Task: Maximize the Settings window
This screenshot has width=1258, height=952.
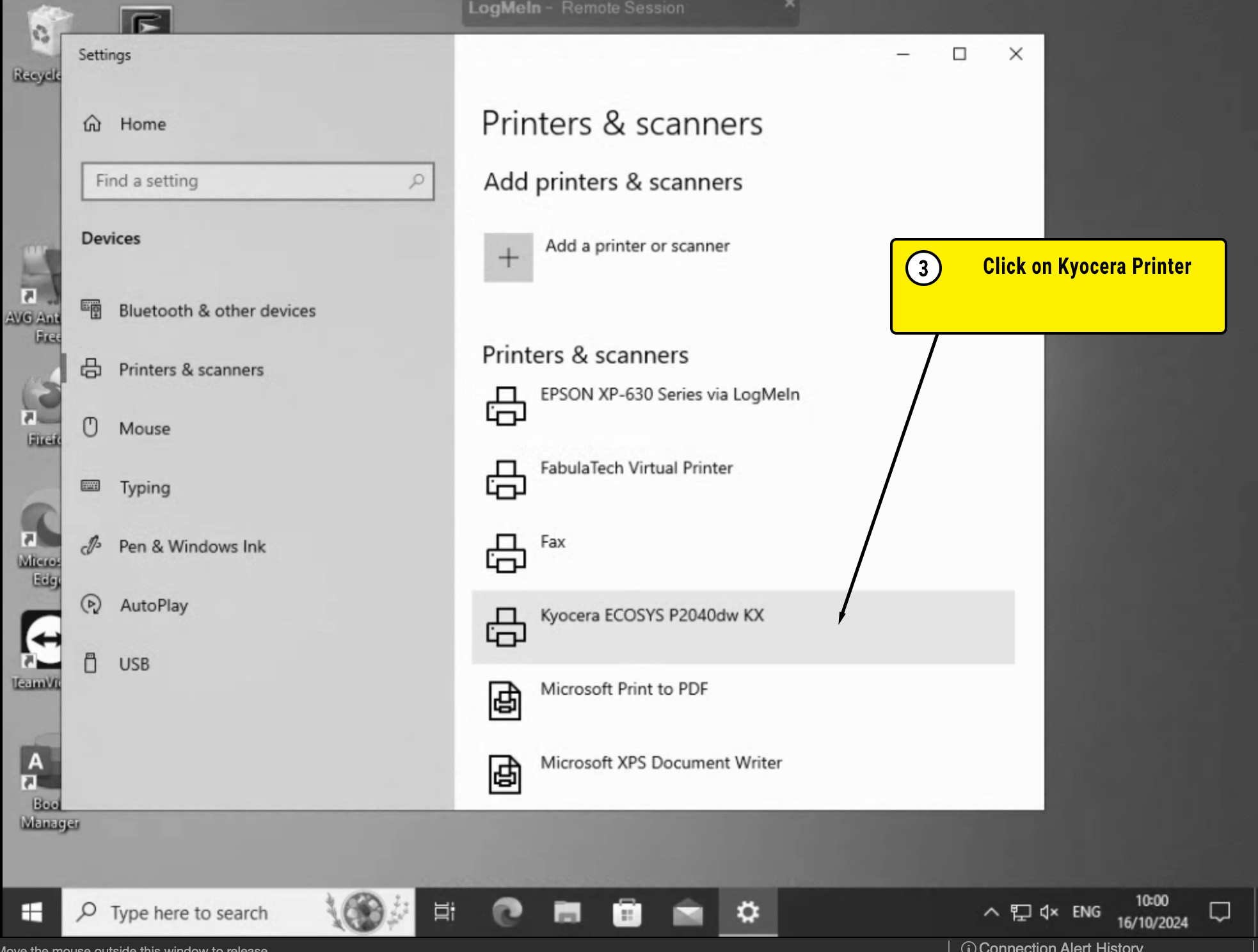Action: 960,54
